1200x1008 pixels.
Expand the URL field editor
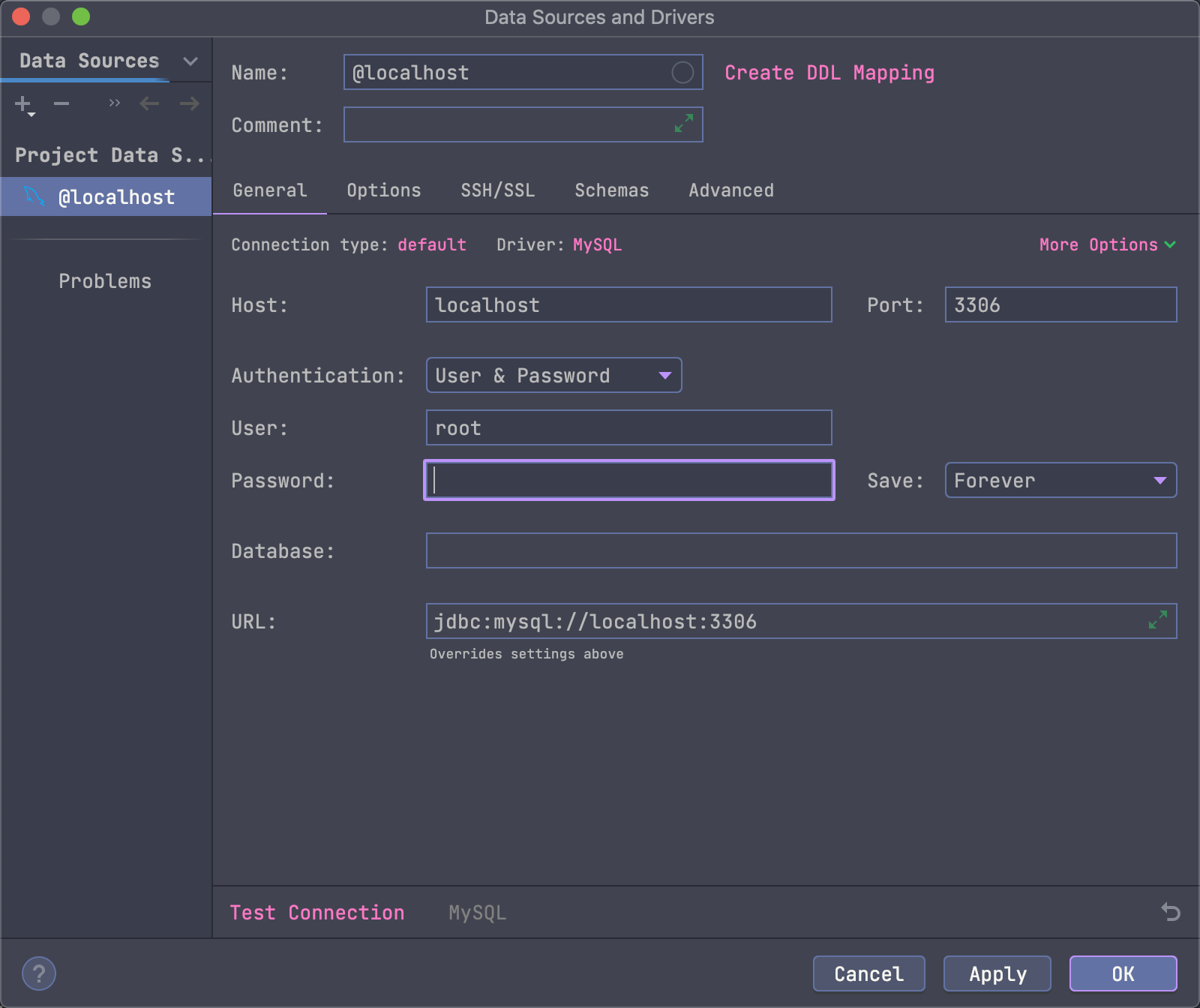coord(1158,619)
